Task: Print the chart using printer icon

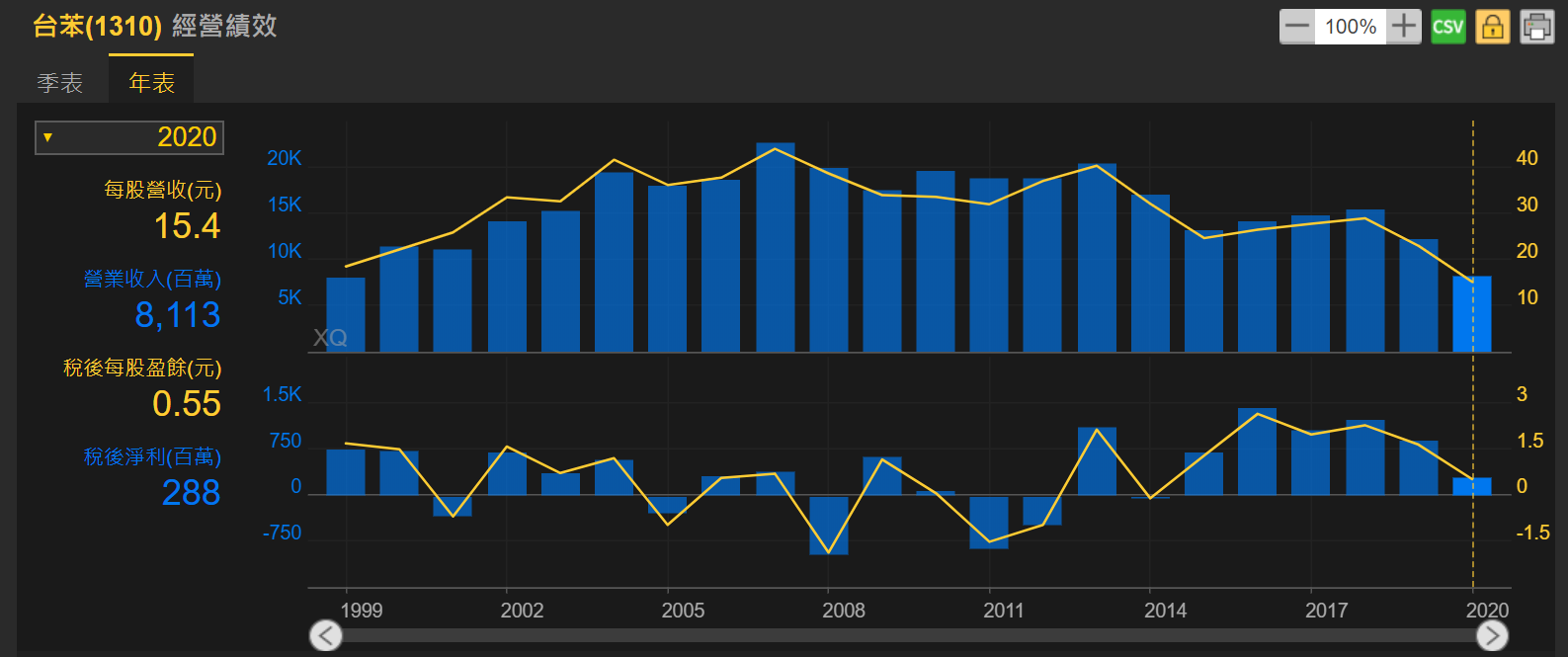Action: click(1536, 27)
